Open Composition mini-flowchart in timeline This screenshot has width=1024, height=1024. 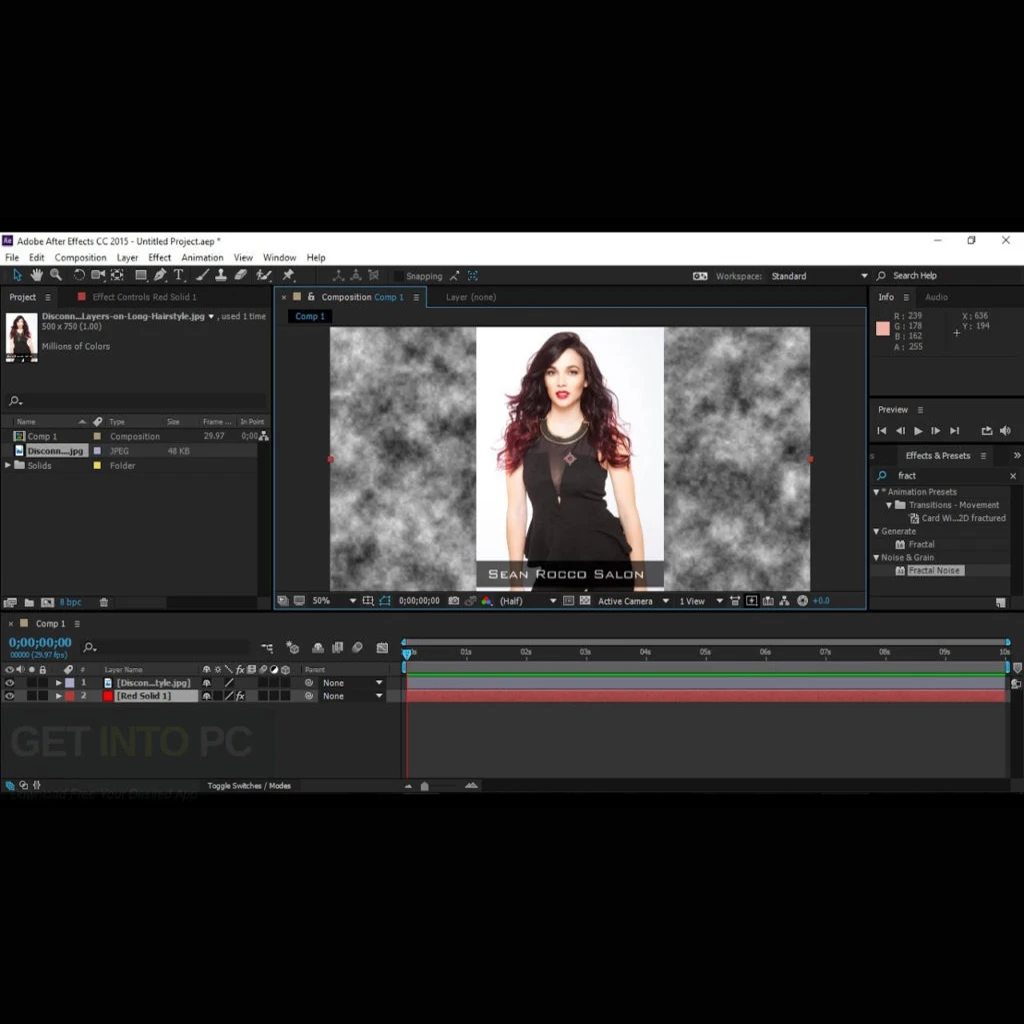267,648
